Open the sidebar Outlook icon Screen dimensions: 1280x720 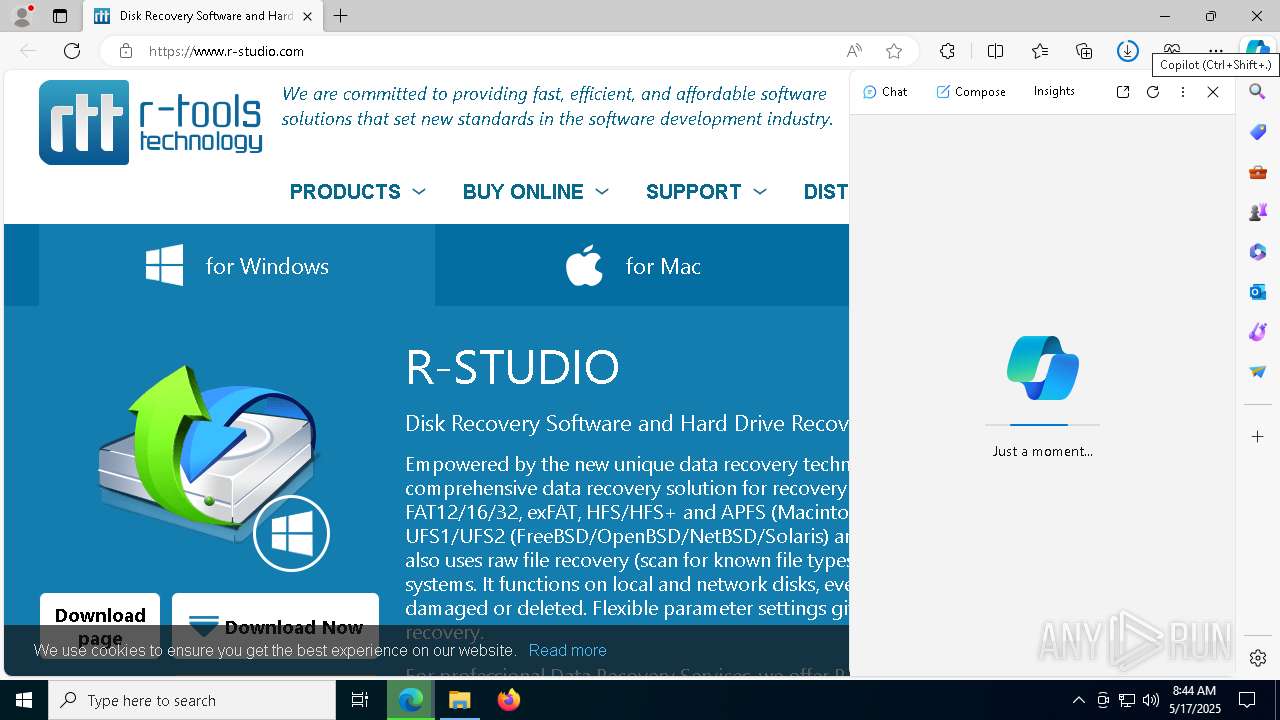pos(1258,292)
